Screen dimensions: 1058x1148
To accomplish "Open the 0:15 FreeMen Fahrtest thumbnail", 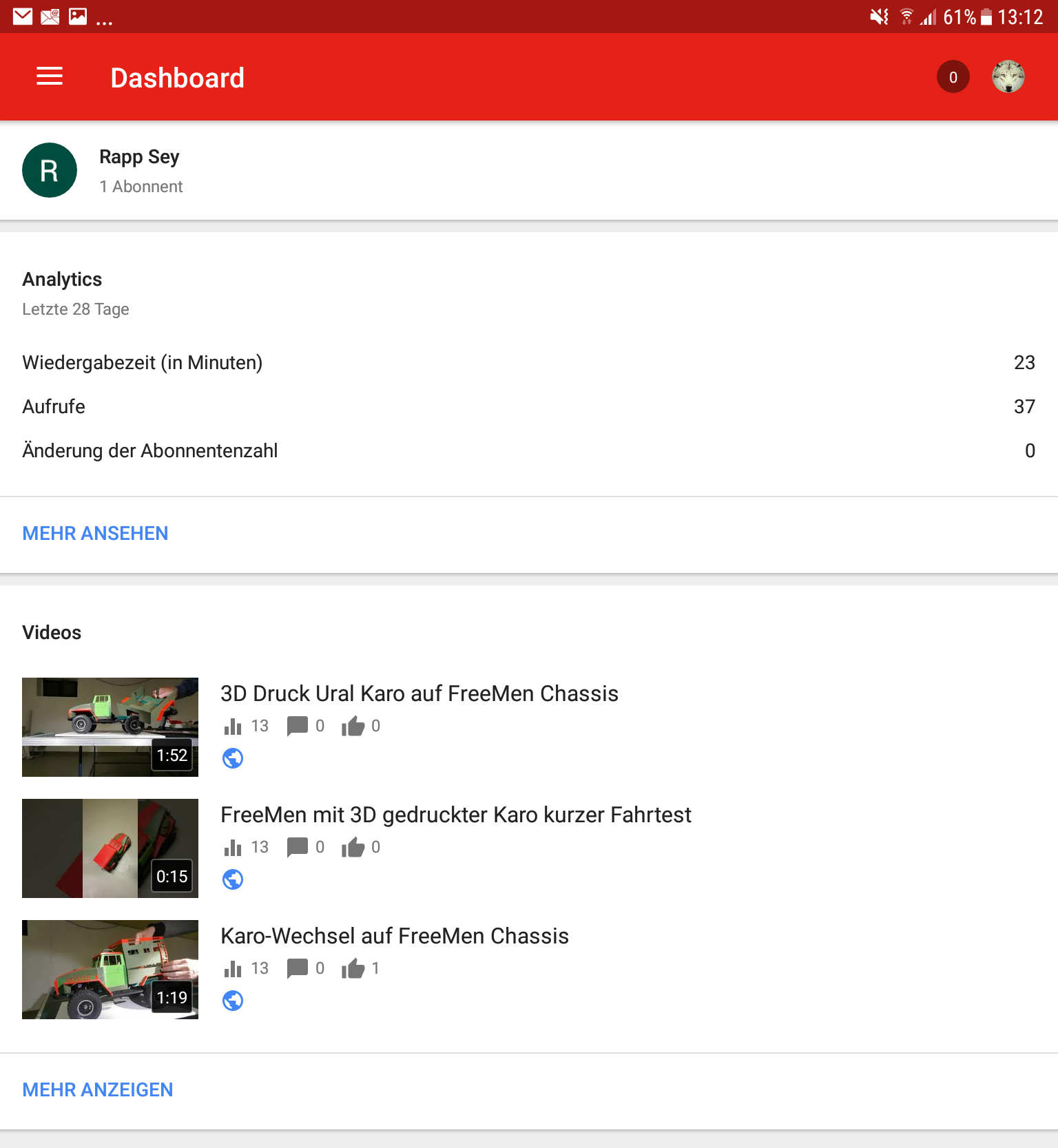I will (x=110, y=848).
